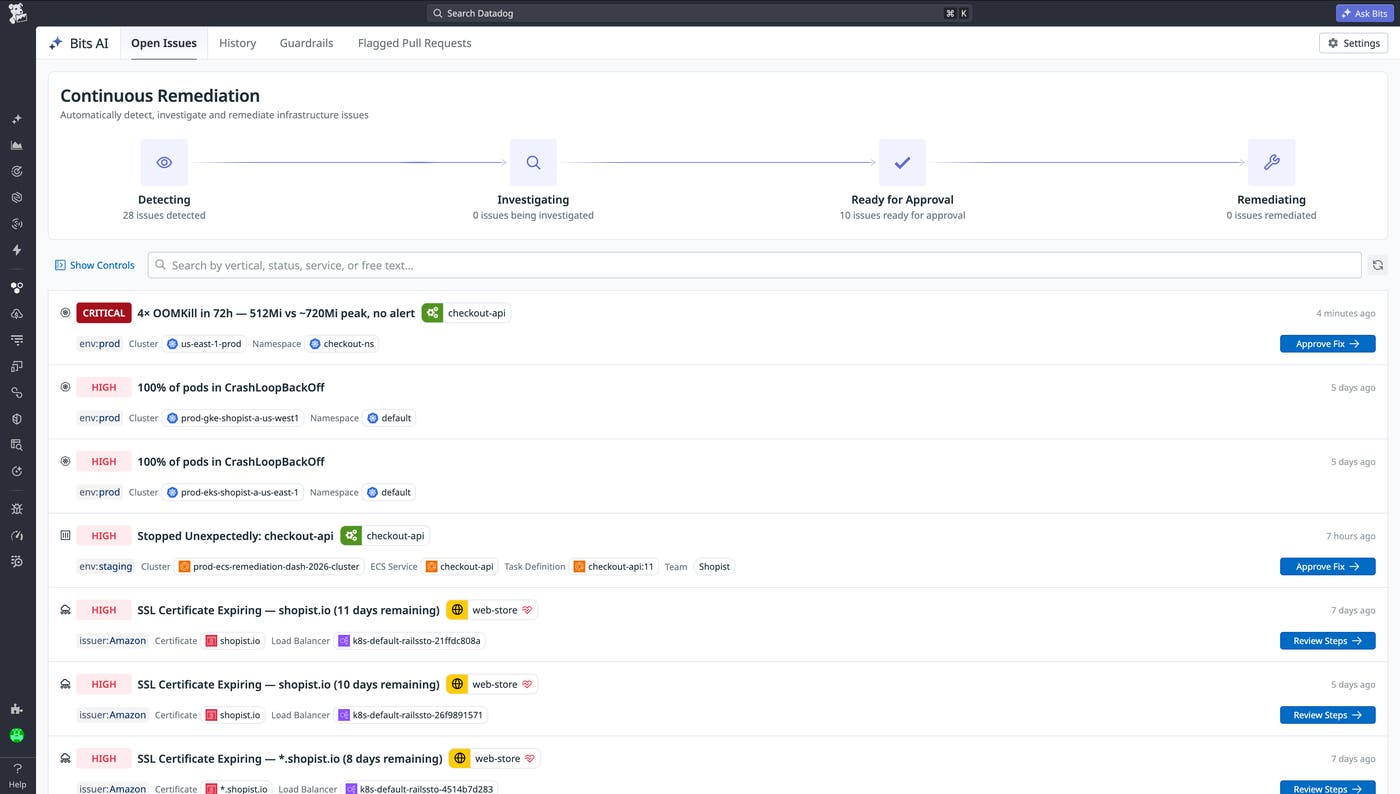Open the cloud upload sidebar icon
This screenshot has width=1400, height=794.
pos(17,314)
